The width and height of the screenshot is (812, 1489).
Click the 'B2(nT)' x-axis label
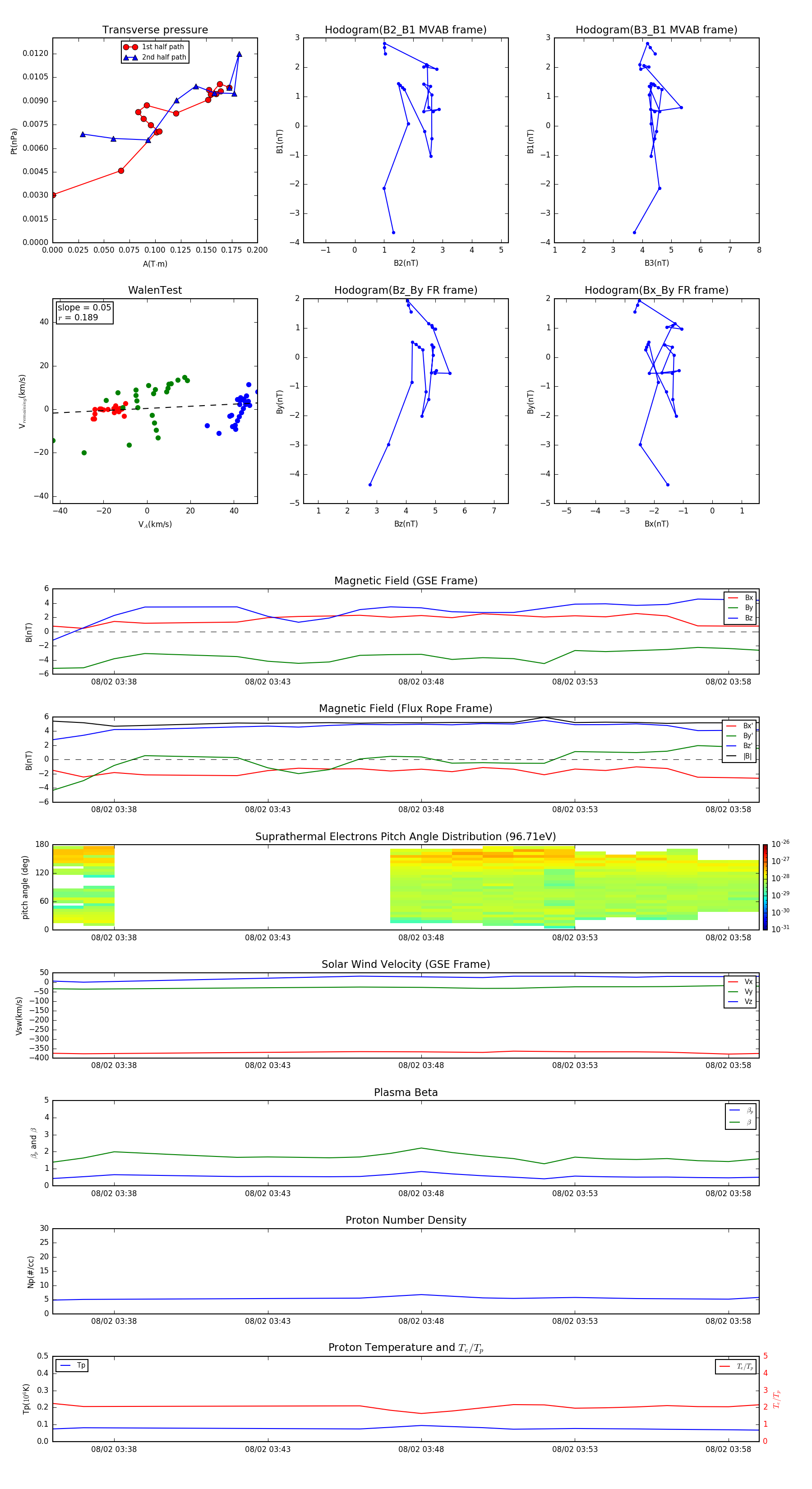click(x=406, y=263)
